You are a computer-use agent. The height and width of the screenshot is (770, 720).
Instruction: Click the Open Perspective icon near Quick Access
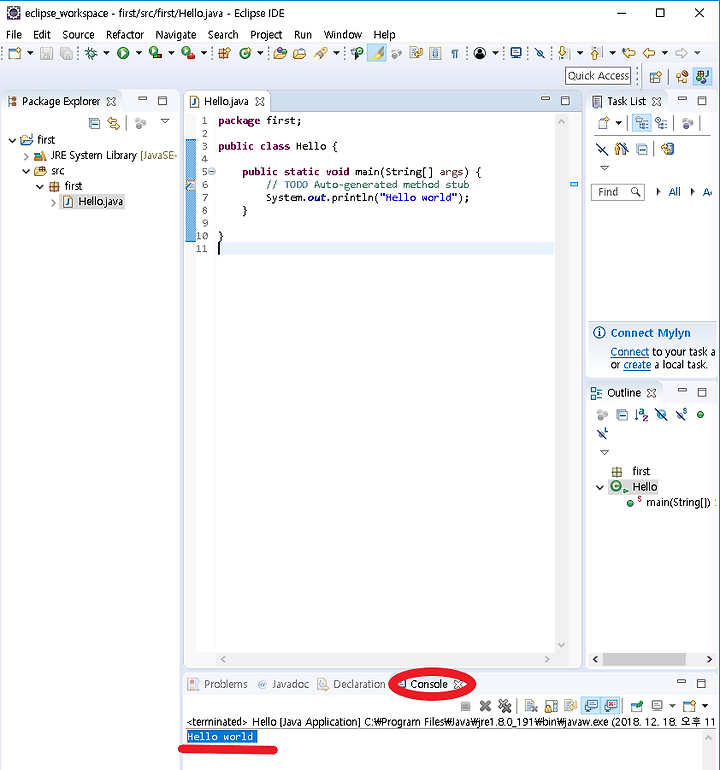pyautogui.click(x=655, y=77)
